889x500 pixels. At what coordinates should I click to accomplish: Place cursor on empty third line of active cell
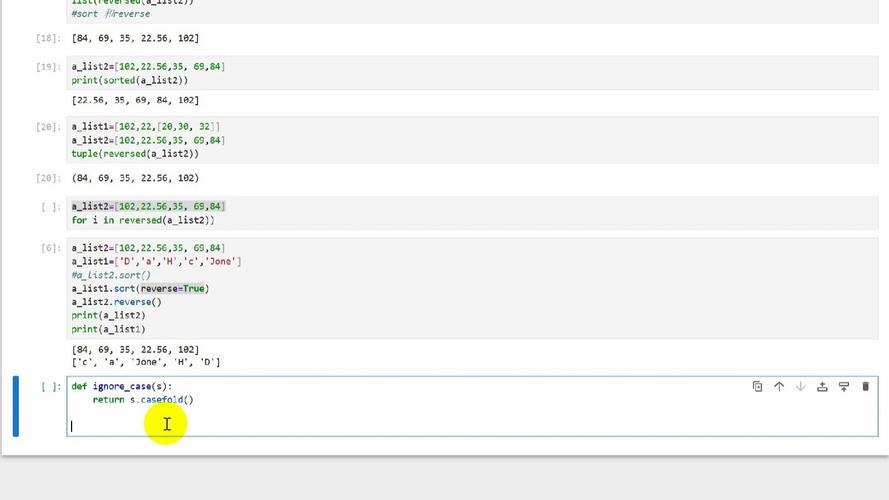pos(300,425)
